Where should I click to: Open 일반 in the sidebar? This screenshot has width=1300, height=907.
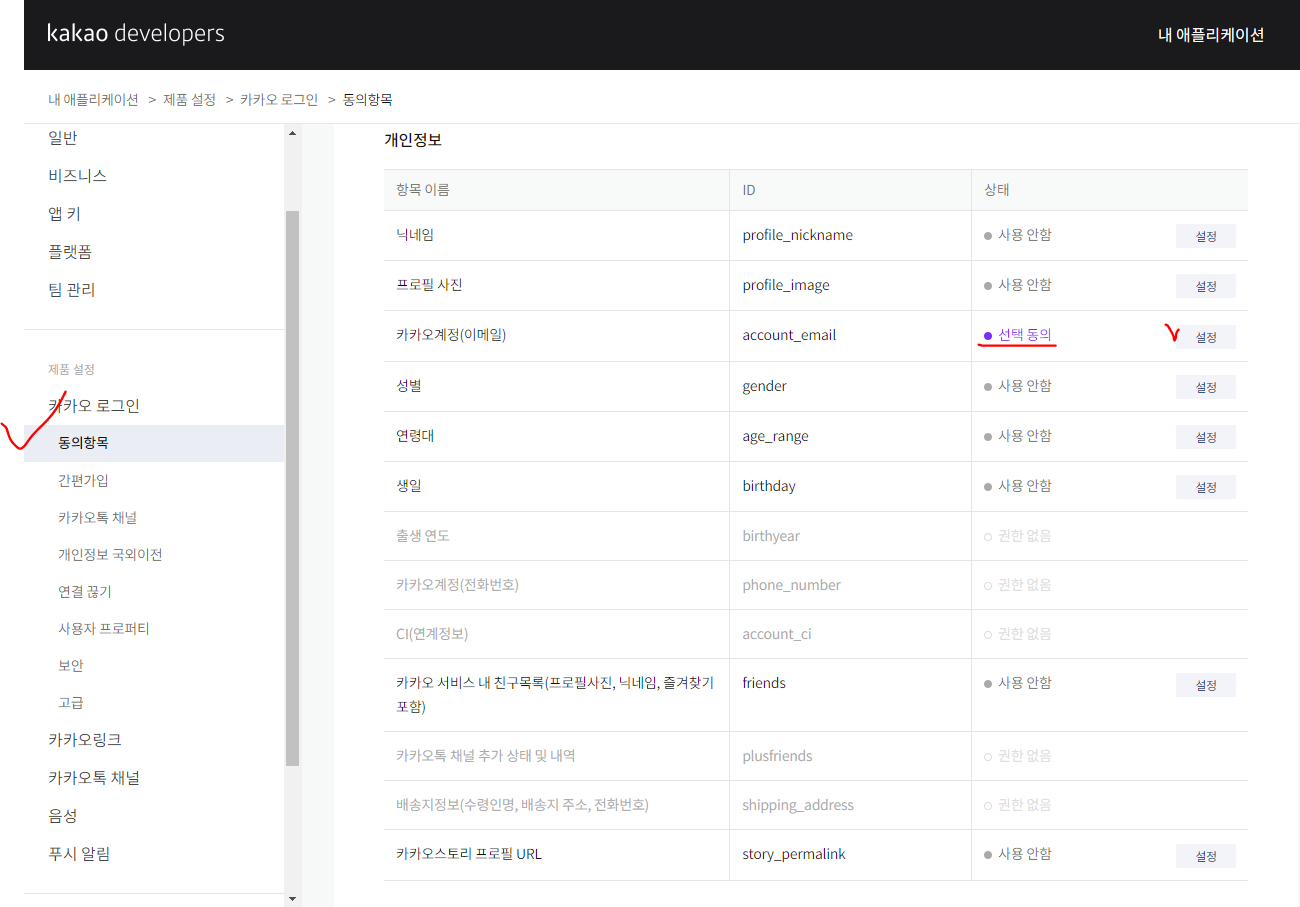coord(63,138)
